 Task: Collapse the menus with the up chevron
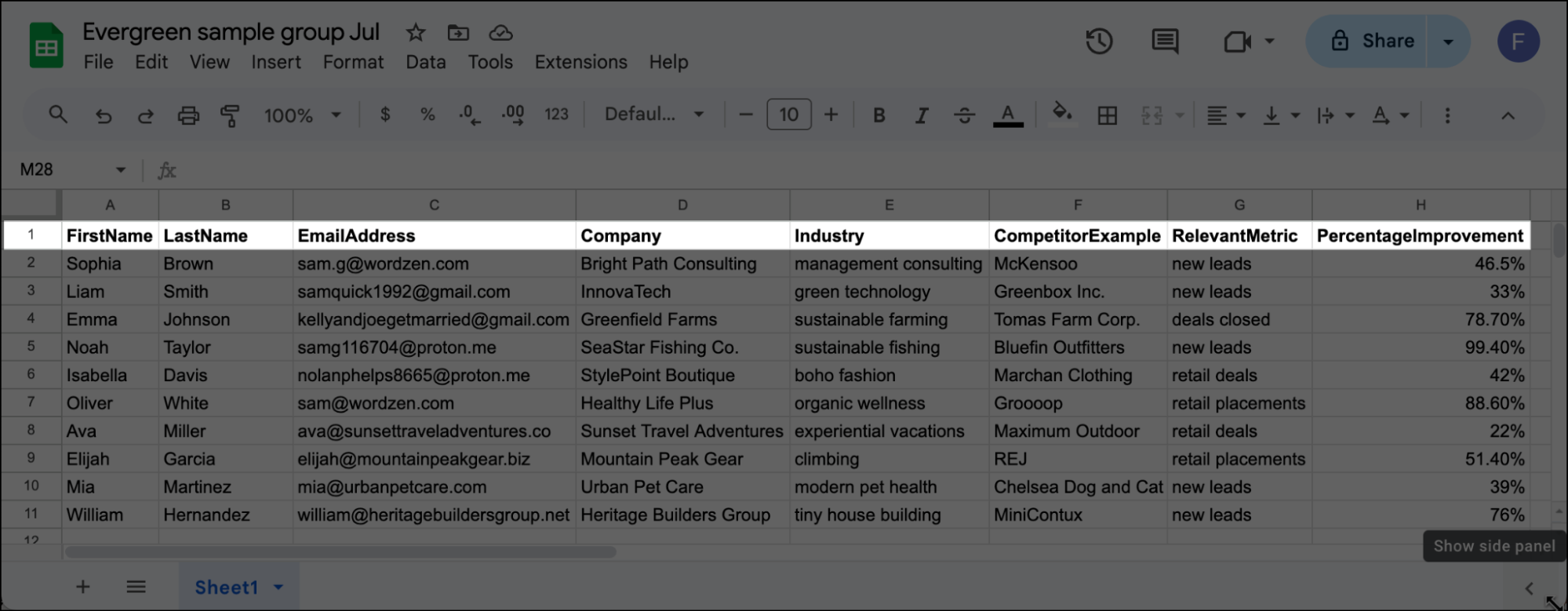click(x=1508, y=115)
